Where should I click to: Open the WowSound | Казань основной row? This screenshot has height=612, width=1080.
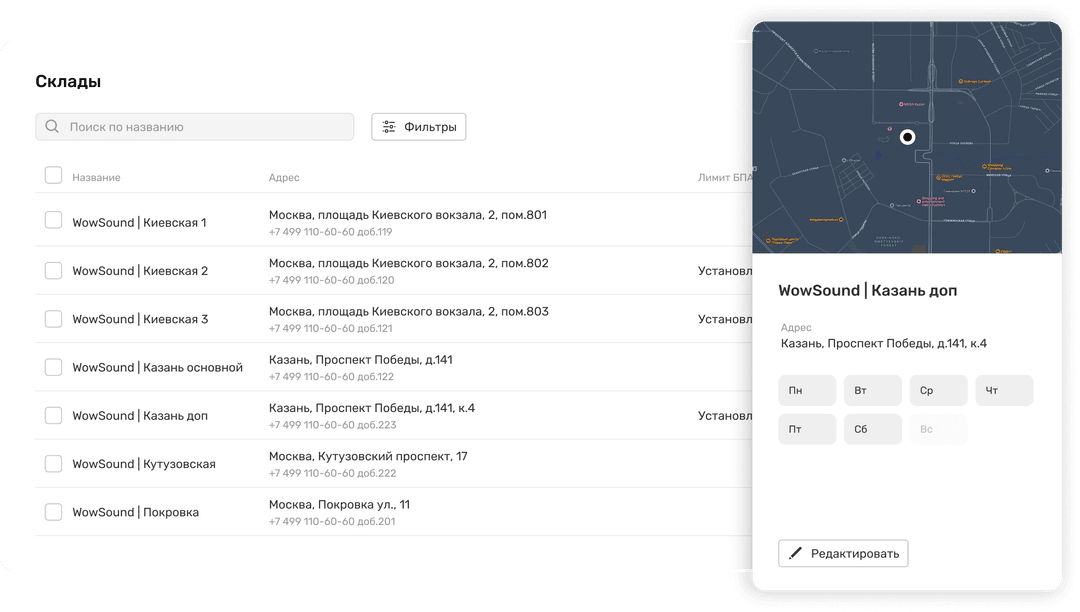[x=157, y=367]
